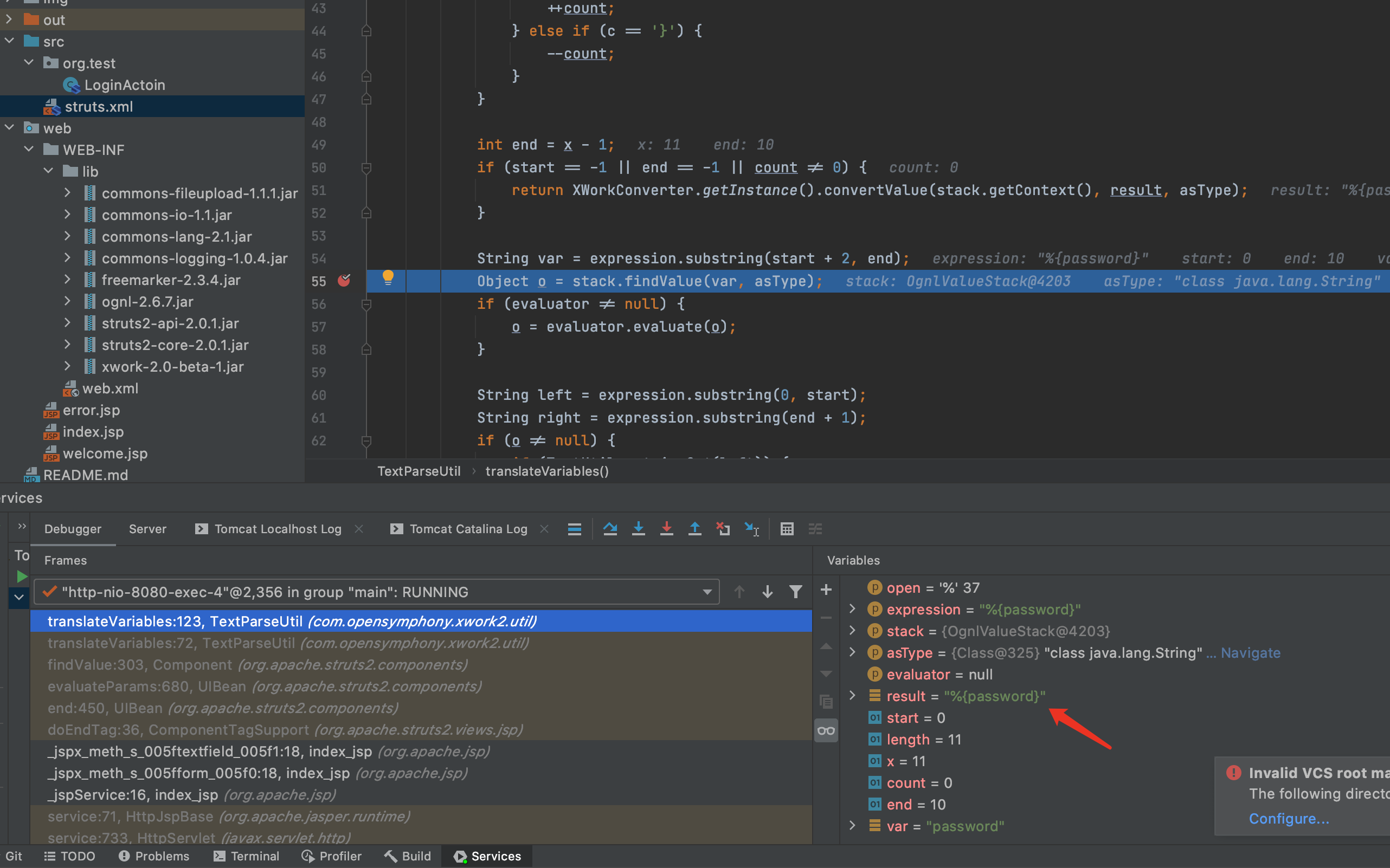The image size is (1390, 868).
Task: Expand xwork-2.0-beta-1.jar library
Action: click(x=68, y=366)
